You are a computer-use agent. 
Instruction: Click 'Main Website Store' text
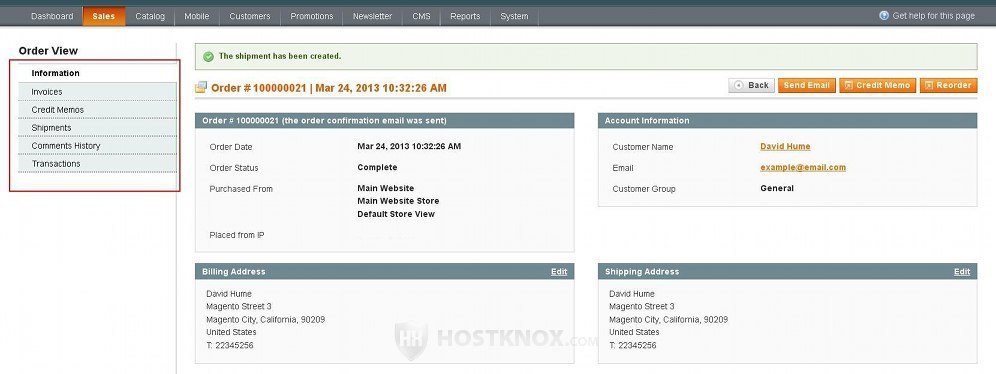point(398,201)
